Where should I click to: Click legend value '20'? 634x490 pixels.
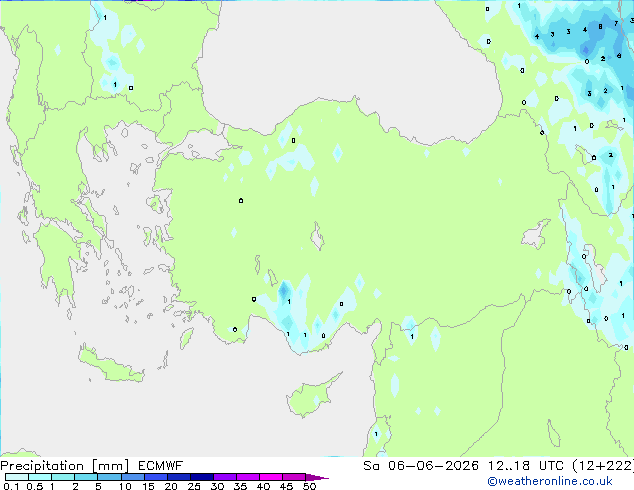point(171,486)
